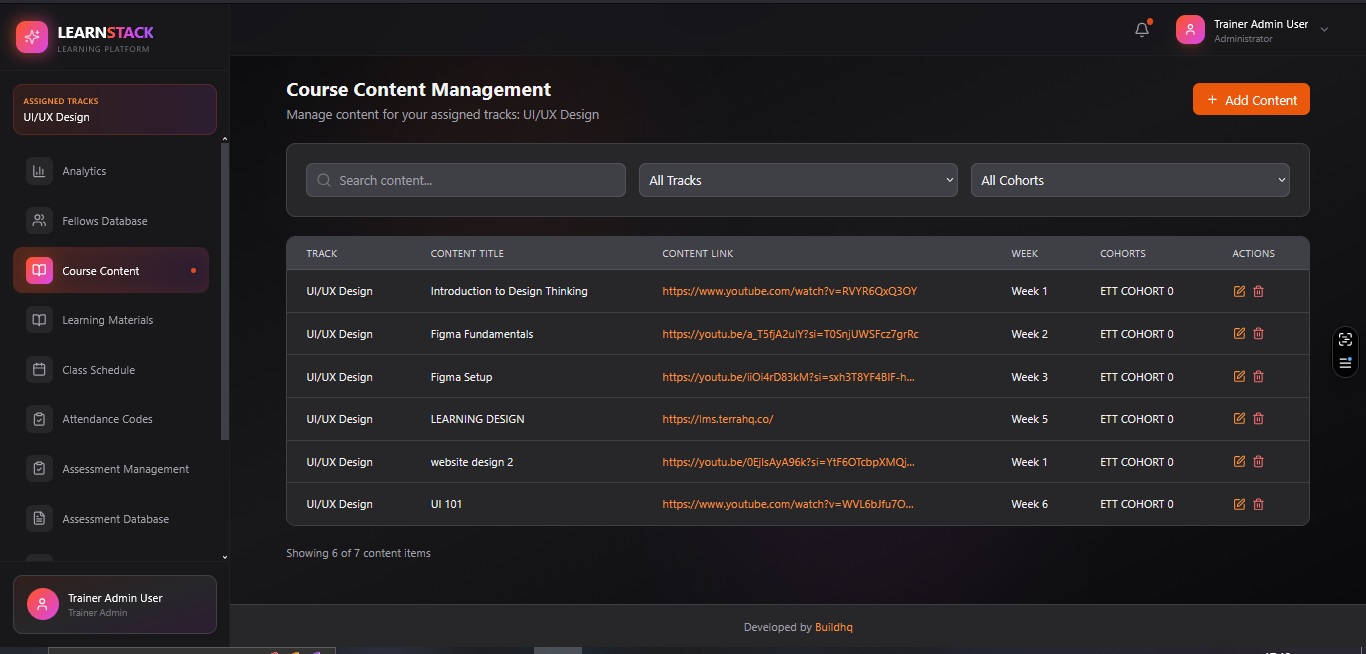Screen dimensions: 1366x654
Task: Select Assessment Management from the sidebar
Action: coord(125,469)
